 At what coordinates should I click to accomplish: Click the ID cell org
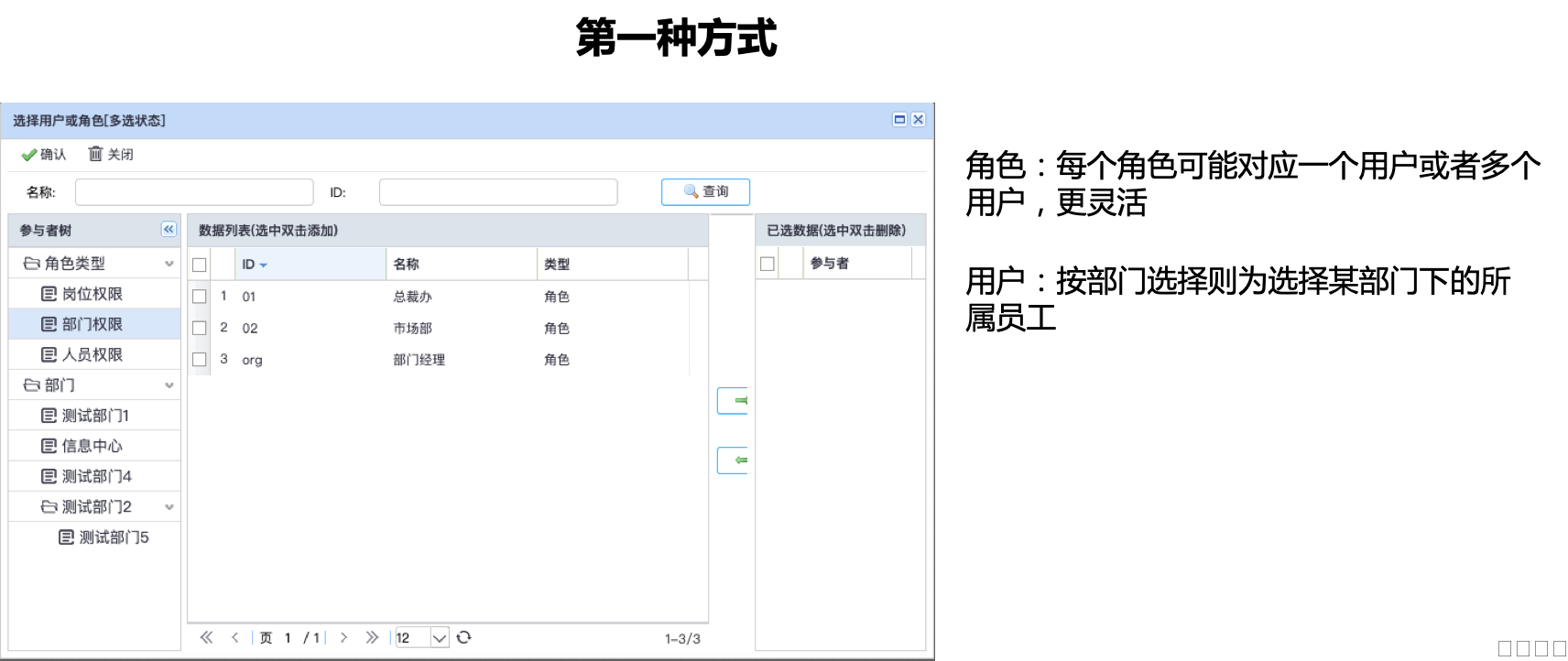coord(252,360)
